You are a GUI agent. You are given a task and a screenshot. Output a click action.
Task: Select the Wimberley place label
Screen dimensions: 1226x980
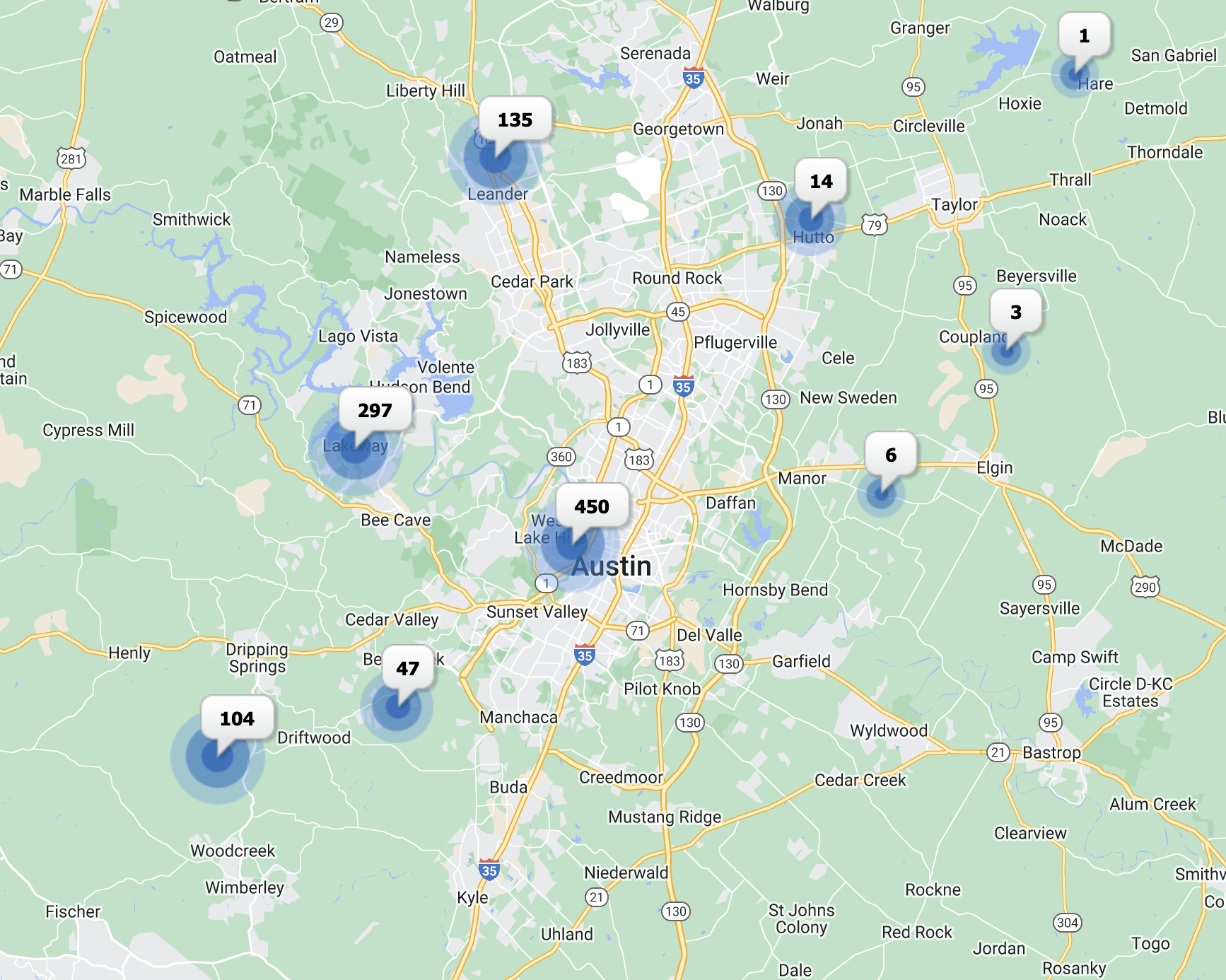[245, 888]
